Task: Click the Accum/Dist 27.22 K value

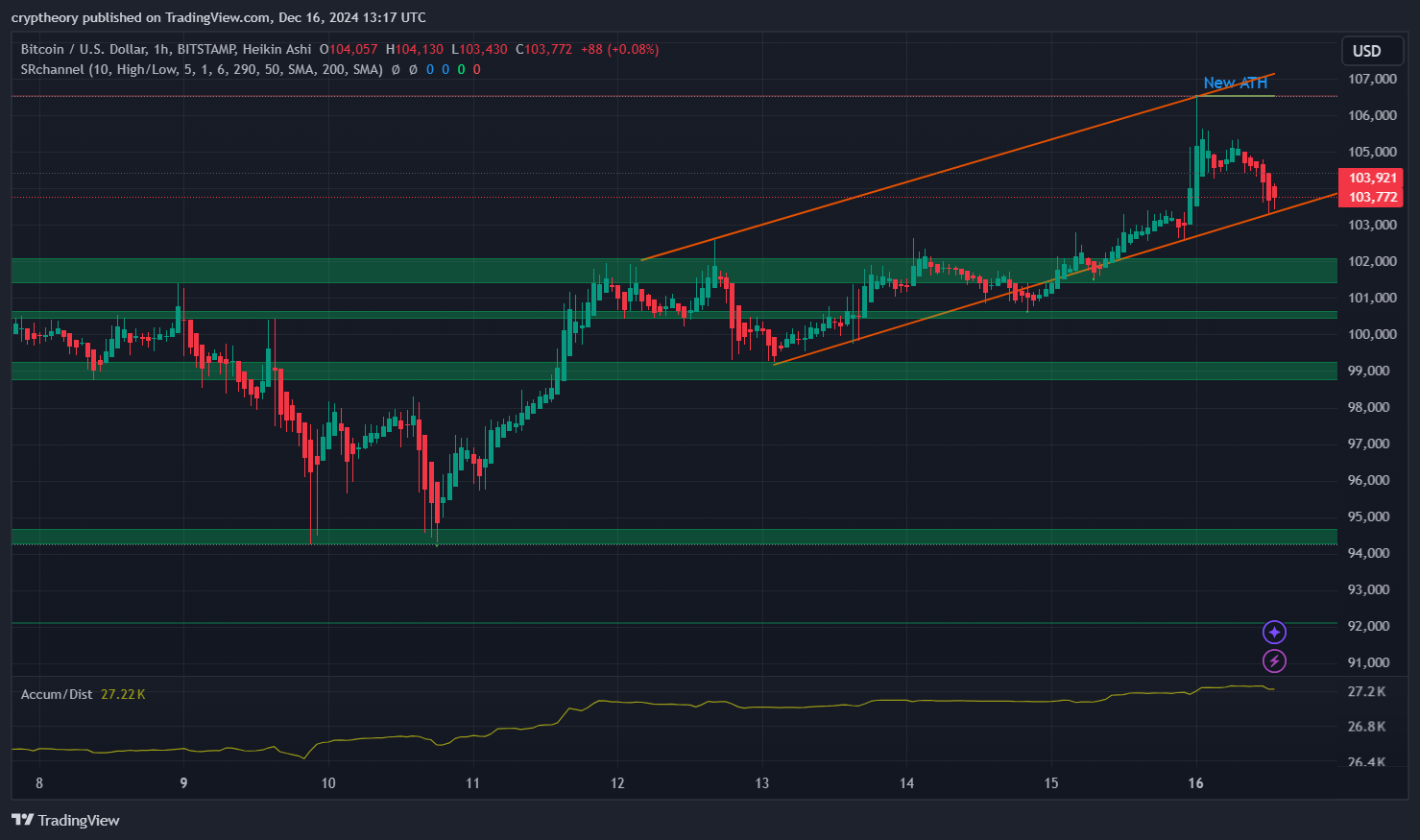Action: pos(123,694)
